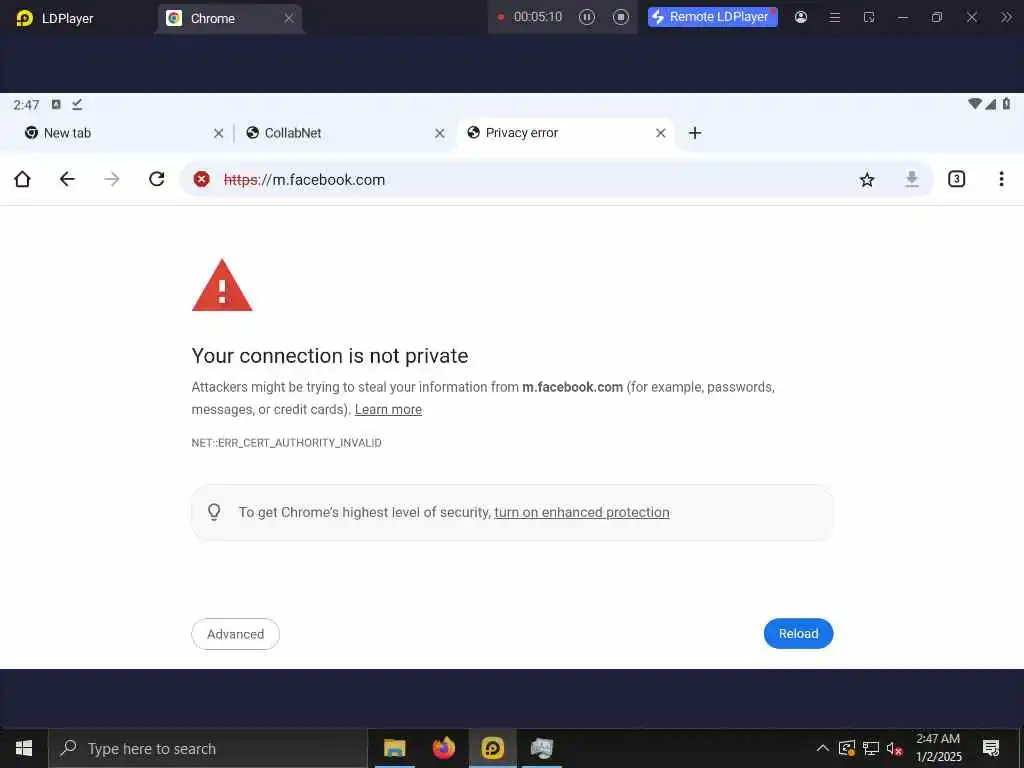This screenshot has width=1024, height=768.
Task: Open taskbar clock 2:47 AM
Action: (938, 748)
